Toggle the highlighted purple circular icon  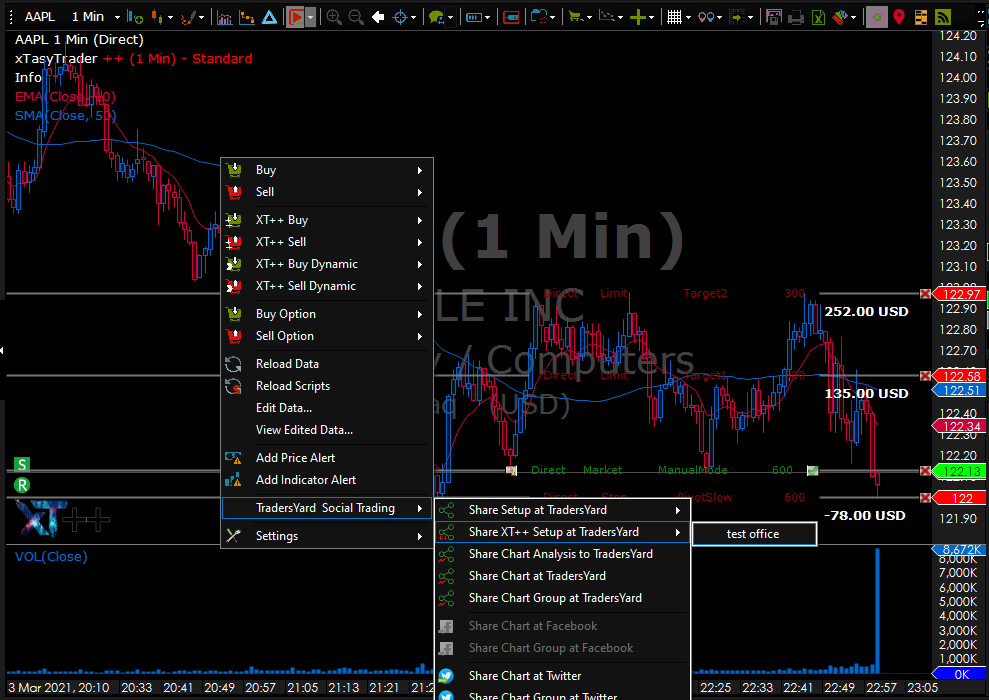click(x=877, y=17)
